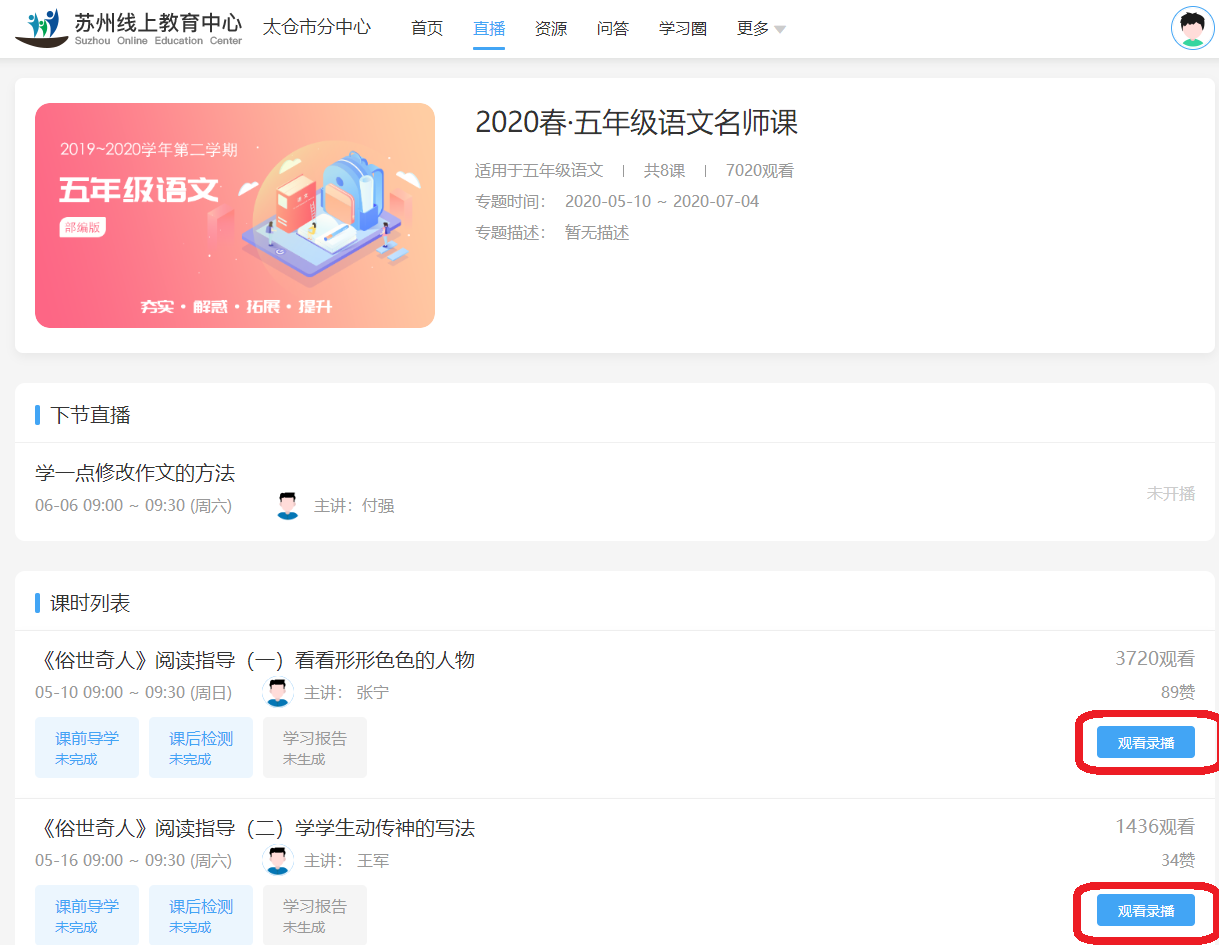The image size is (1219, 945).
Task: Click 观看录播 for 《俗世奇人》阅读指导（二）
Action: pyautogui.click(x=1145, y=910)
